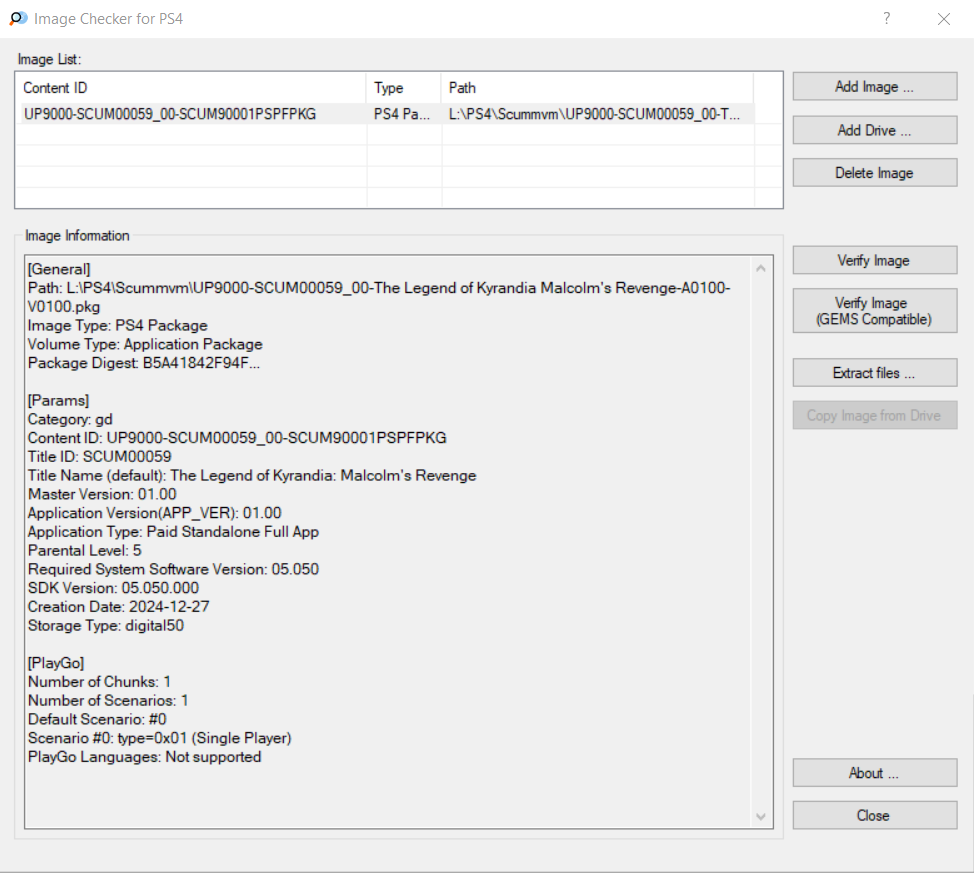Open the Extract files dialog
The width and height of the screenshot is (974, 873).
(x=875, y=373)
